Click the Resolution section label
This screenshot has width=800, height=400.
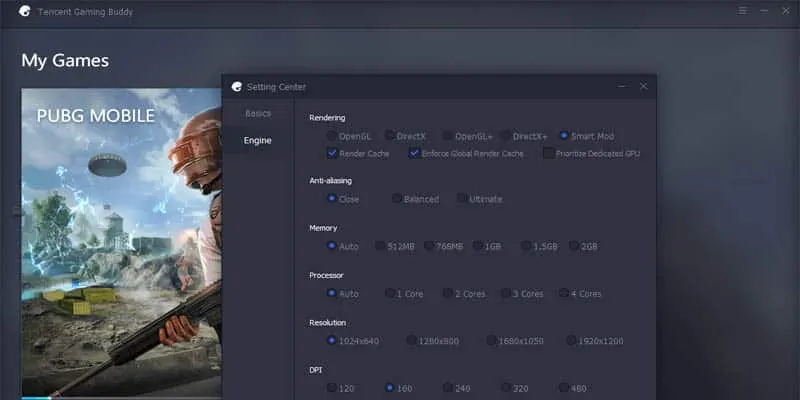[327, 322]
